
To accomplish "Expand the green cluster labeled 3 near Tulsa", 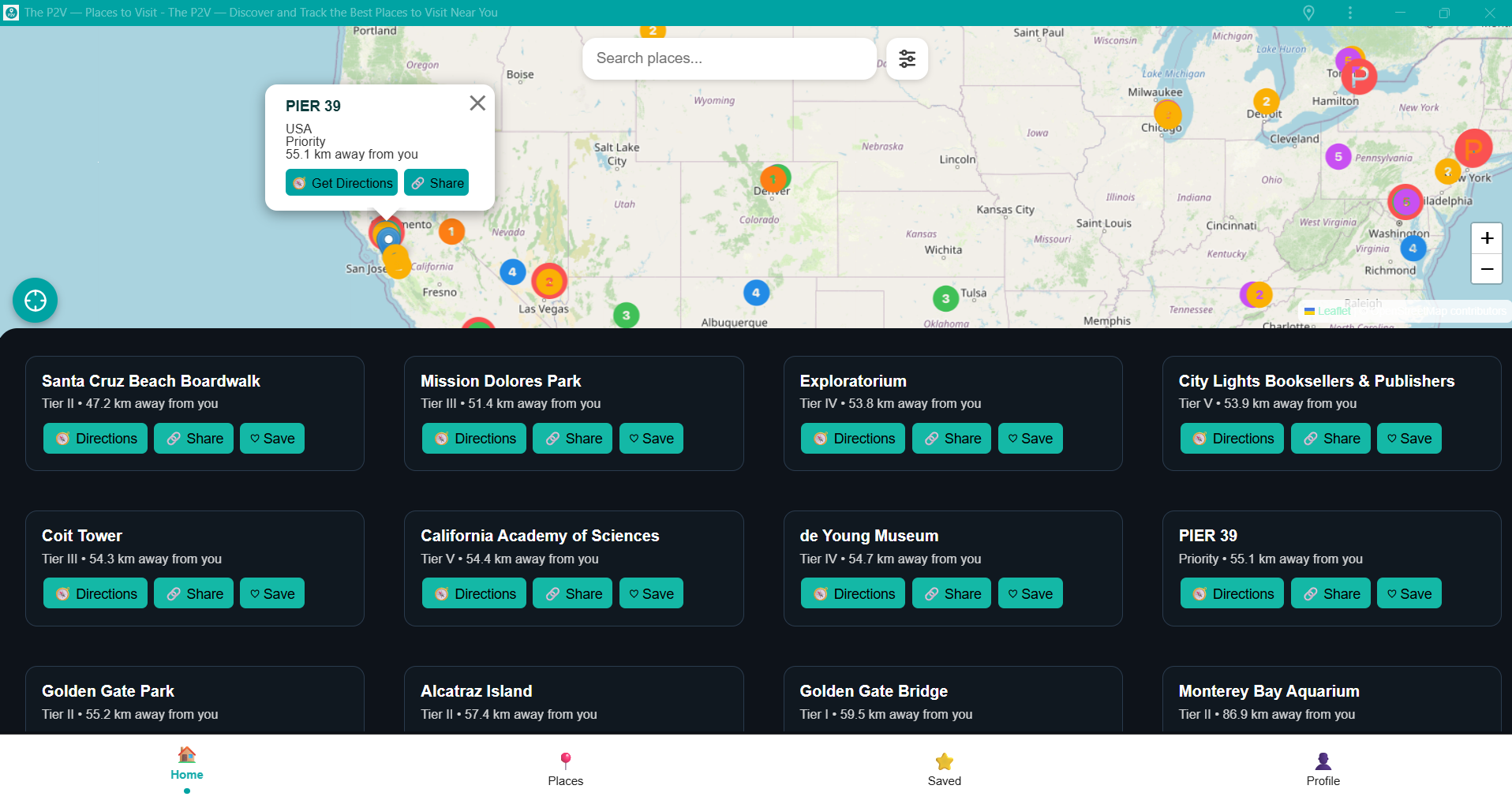I will [x=945, y=298].
